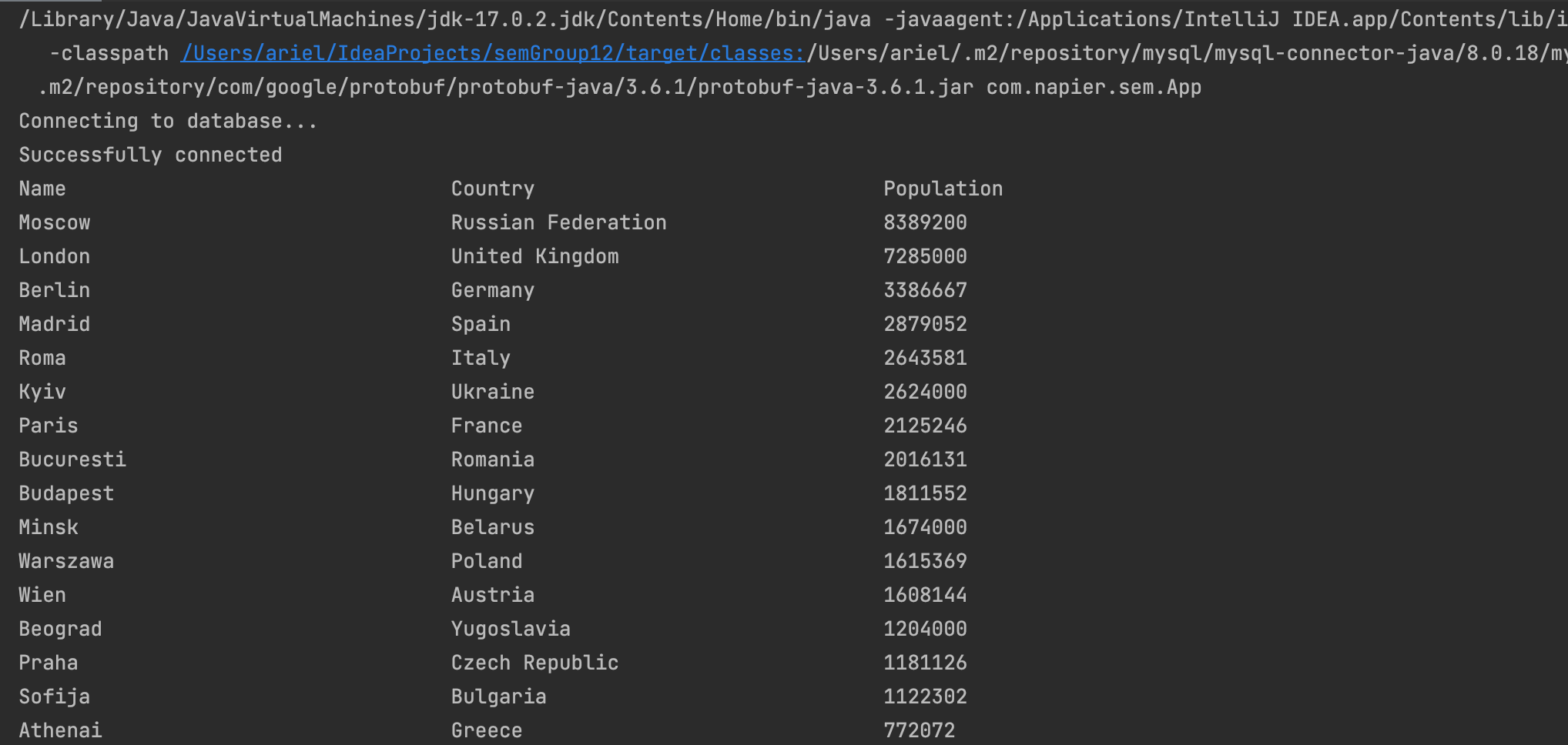
Task: Select the city name Warszawa
Action: click(66, 561)
